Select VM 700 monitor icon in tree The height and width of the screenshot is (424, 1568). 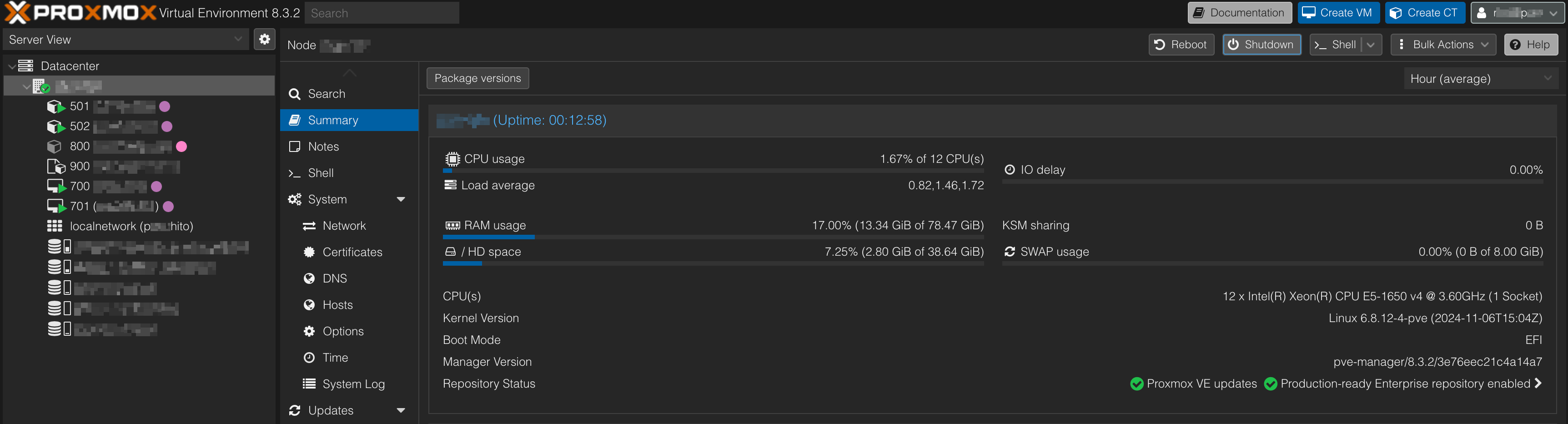pos(56,187)
